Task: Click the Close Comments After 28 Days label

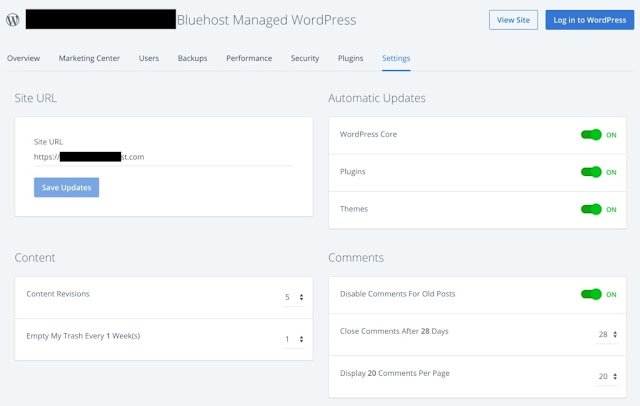Action: [x=394, y=331]
